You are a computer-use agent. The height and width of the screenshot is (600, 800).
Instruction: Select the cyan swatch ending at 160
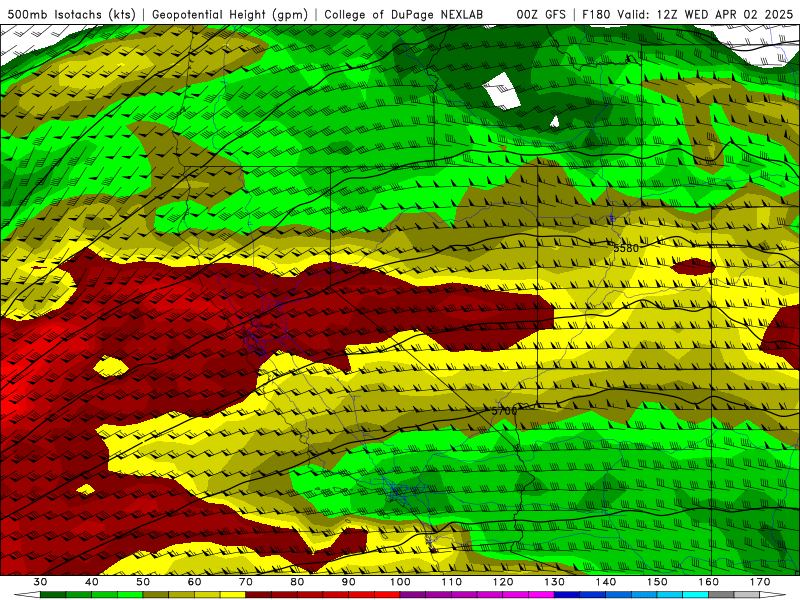coord(695,595)
